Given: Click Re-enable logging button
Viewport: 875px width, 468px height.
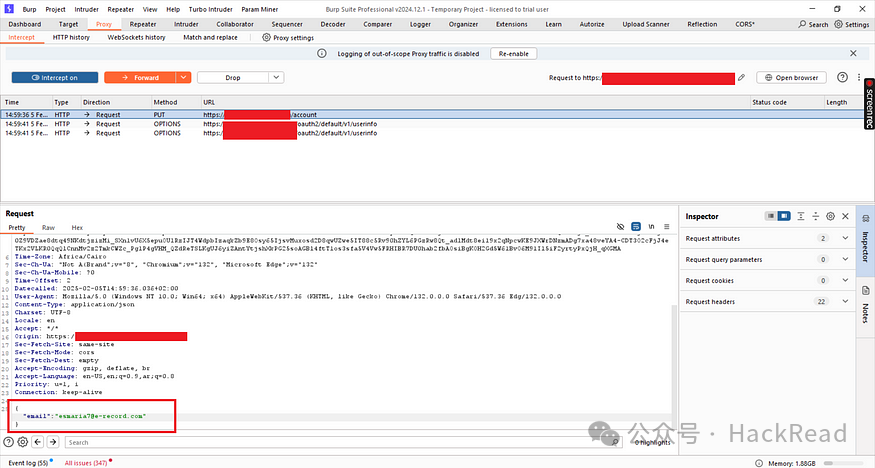Looking at the screenshot, I should click(513, 54).
